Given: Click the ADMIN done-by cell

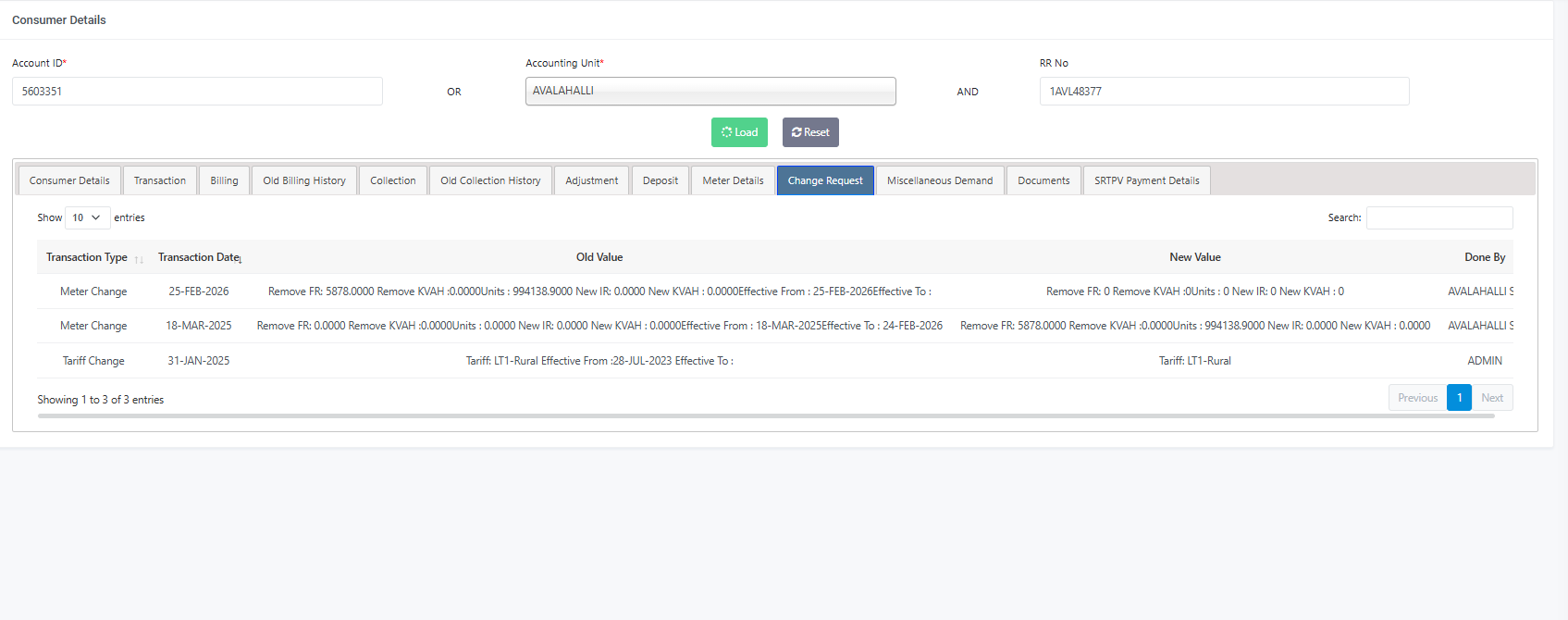Looking at the screenshot, I should (x=1485, y=361).
